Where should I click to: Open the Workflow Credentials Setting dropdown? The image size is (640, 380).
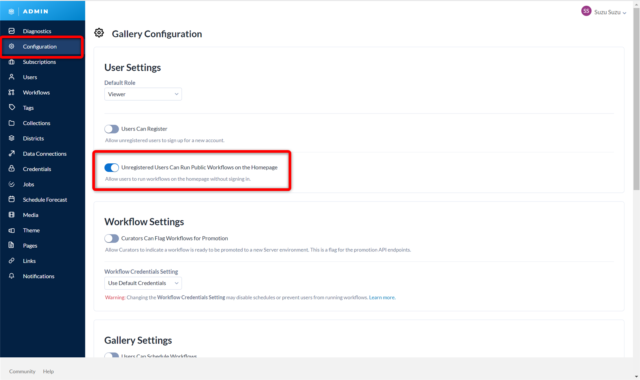tap(143, 283)
